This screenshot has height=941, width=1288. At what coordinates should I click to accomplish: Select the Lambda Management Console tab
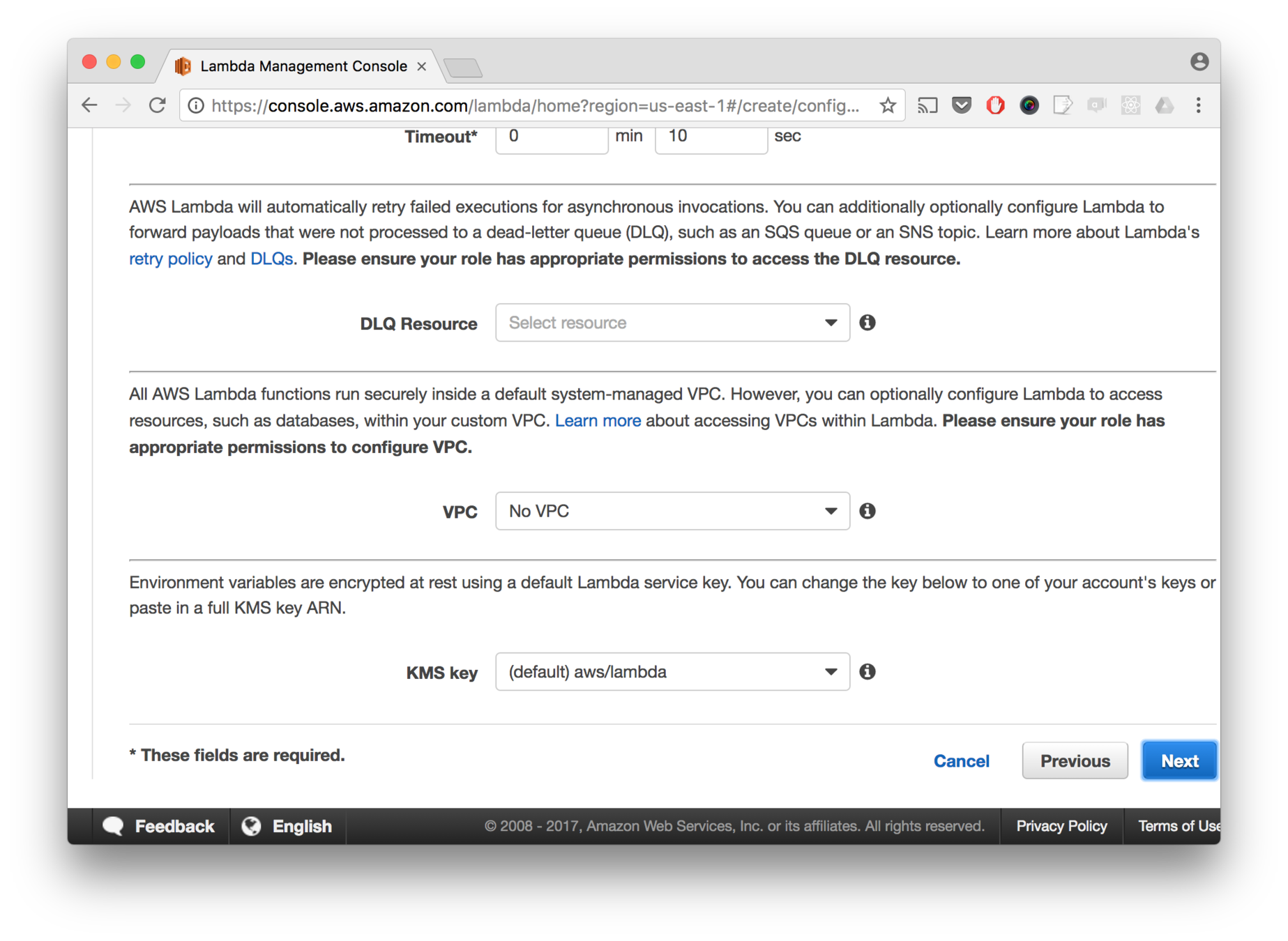click(300, 66)
